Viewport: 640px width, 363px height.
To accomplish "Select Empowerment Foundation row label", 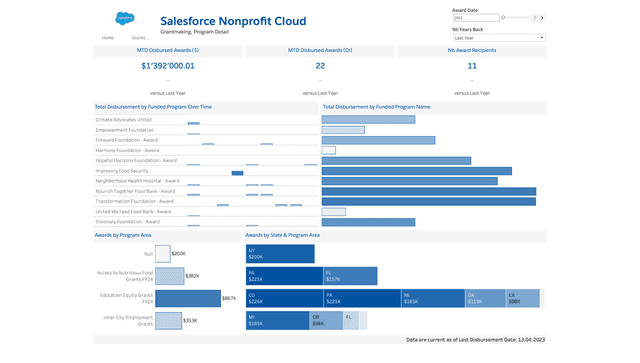I will coord(124,130).
